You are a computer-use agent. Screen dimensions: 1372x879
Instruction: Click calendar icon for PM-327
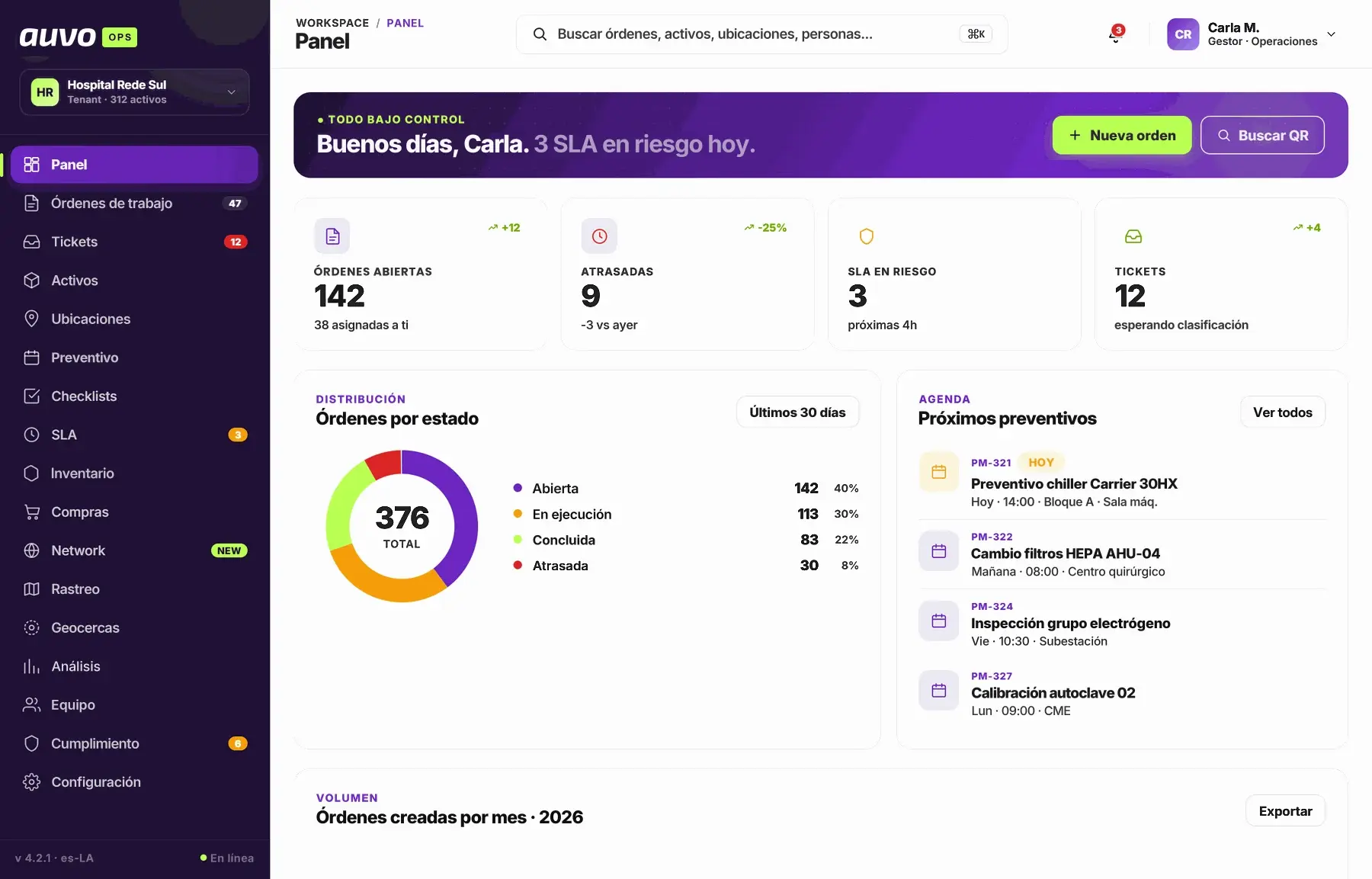(x=939, y=690)
